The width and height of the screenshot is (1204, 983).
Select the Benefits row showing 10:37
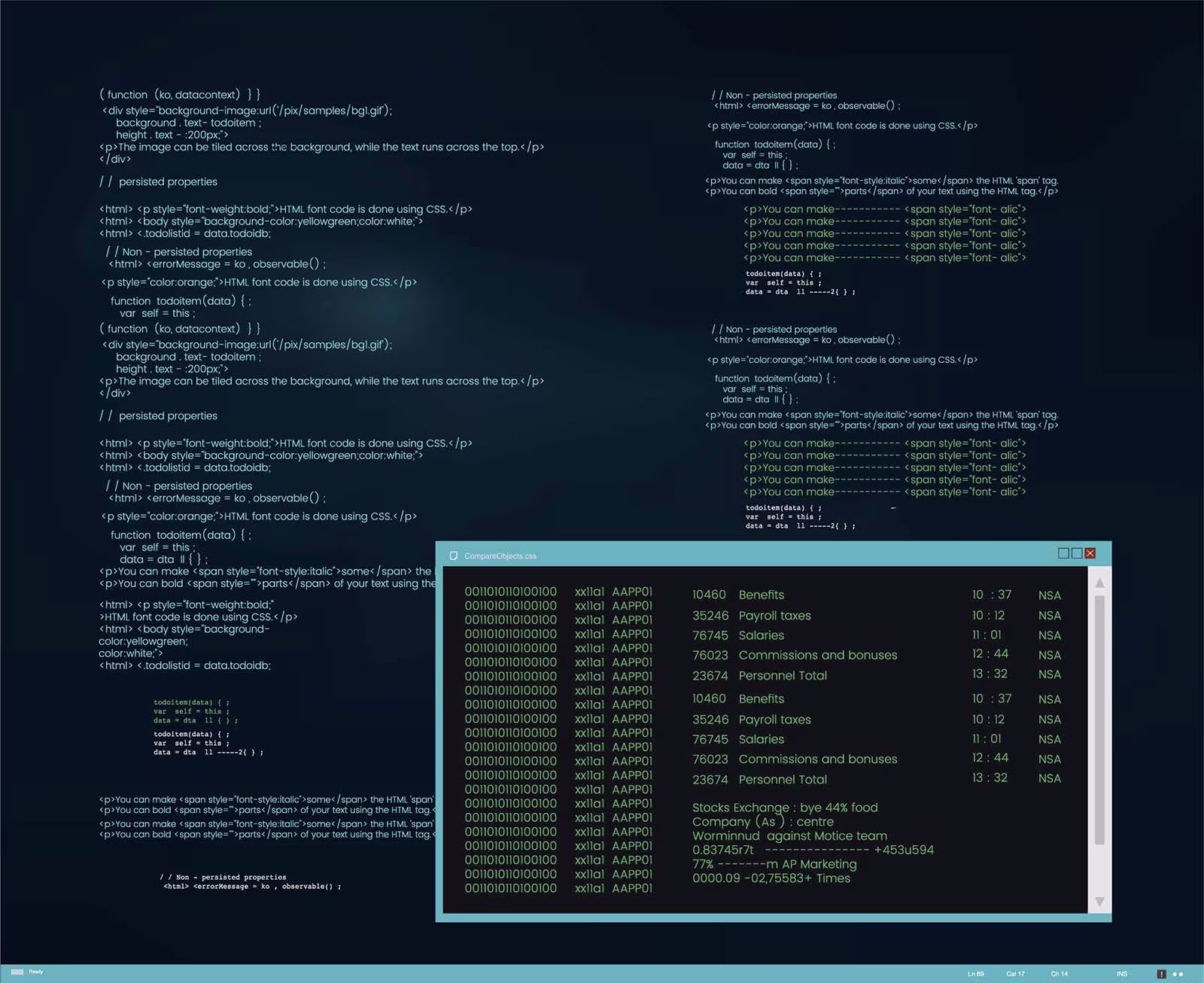pyautogui.click(x=762, y=595)
